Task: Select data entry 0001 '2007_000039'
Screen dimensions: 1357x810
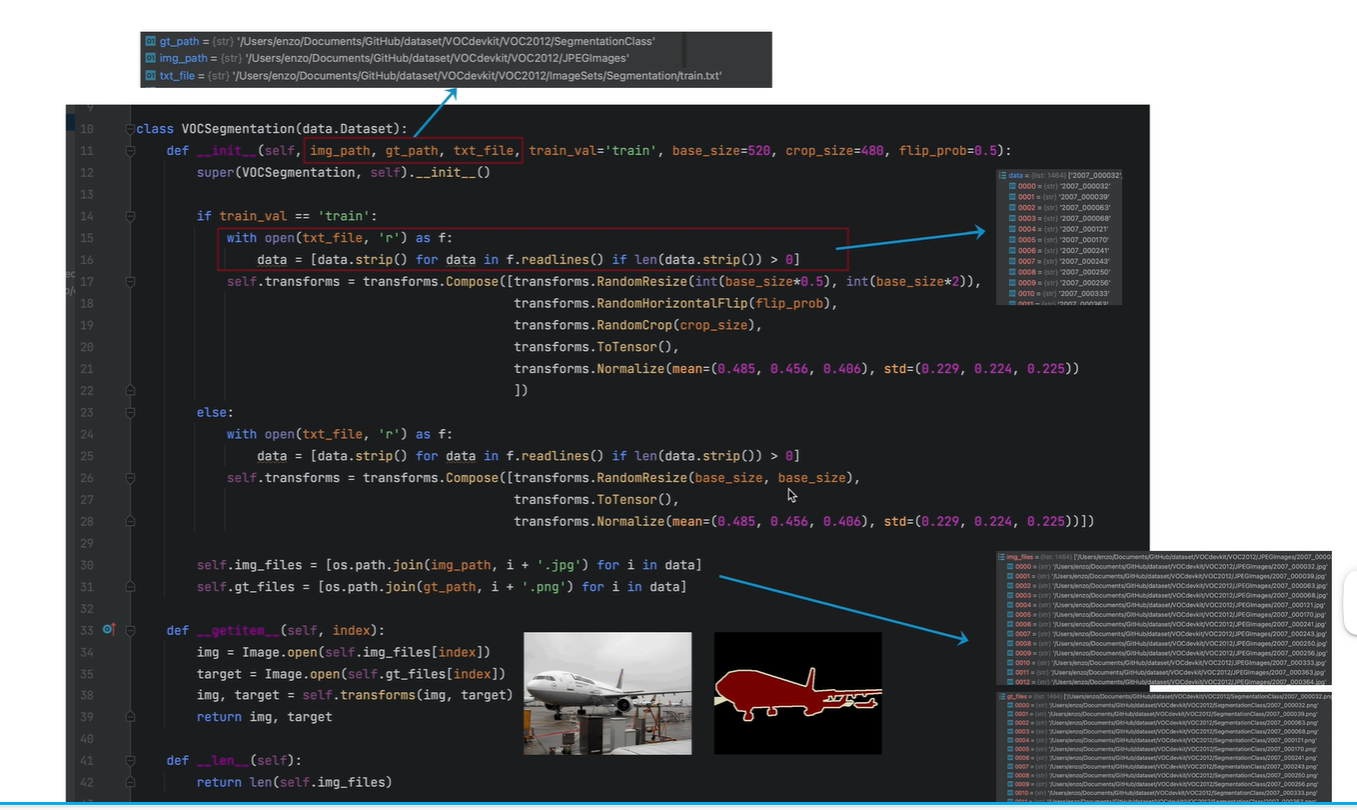Action: click(x=1060, y=197)
